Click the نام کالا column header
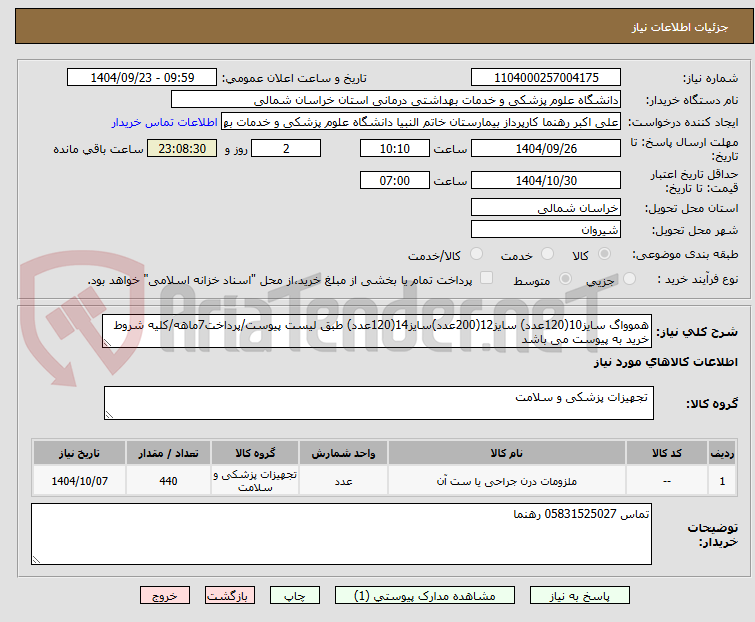755x622 pixels. pos(507,453)
